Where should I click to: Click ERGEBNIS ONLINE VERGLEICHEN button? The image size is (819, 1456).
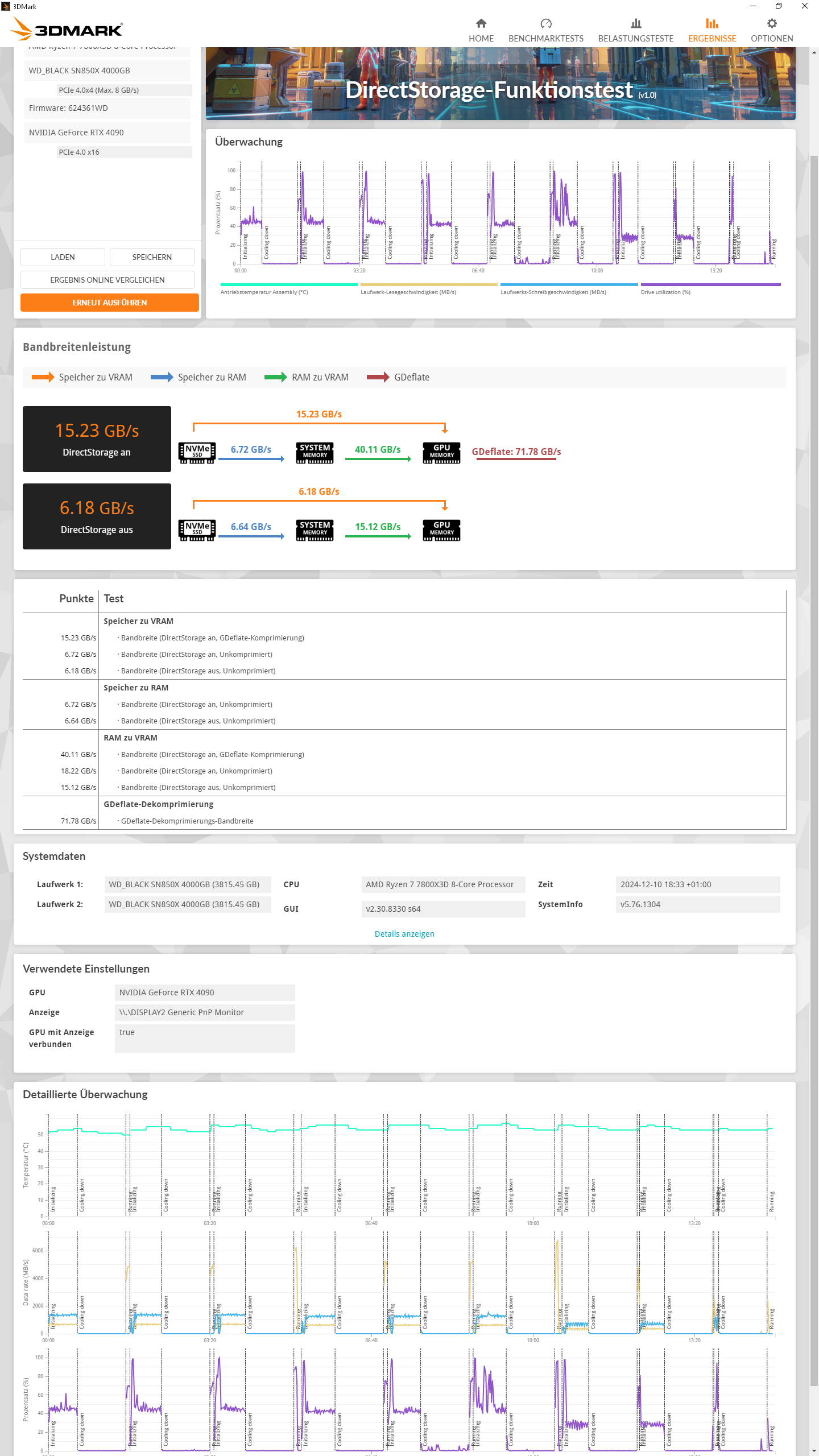point(107,280)
